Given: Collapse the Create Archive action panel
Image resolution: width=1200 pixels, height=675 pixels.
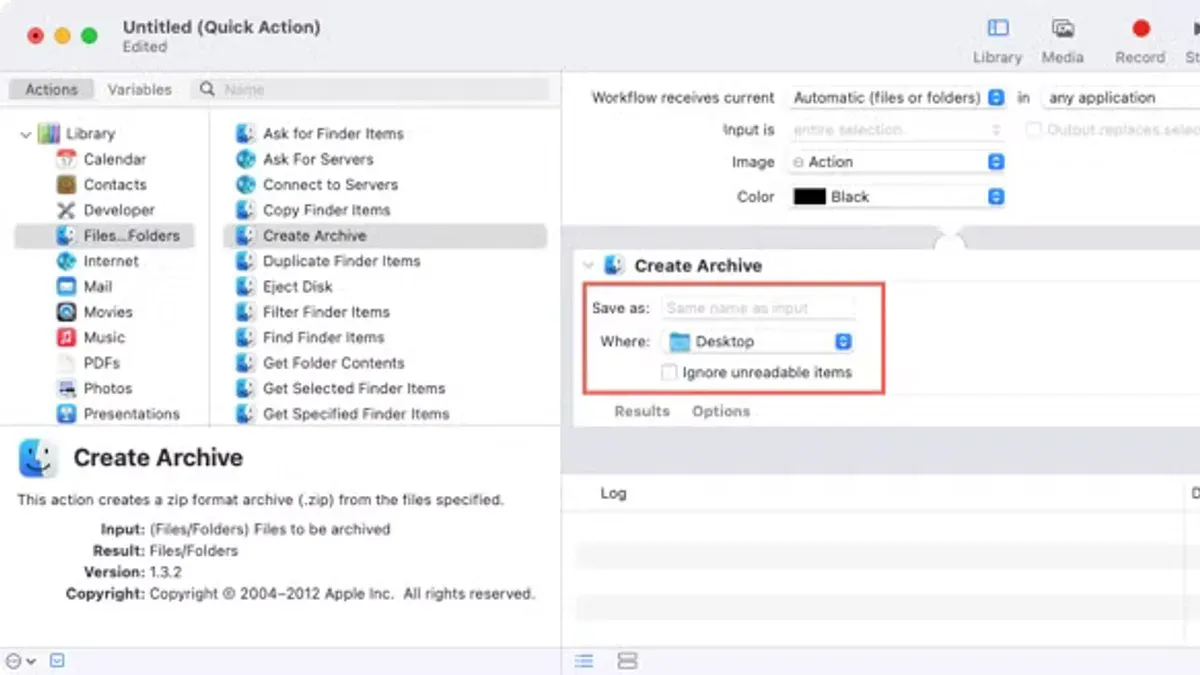Looking at the screenshot, I should point(587,266).
